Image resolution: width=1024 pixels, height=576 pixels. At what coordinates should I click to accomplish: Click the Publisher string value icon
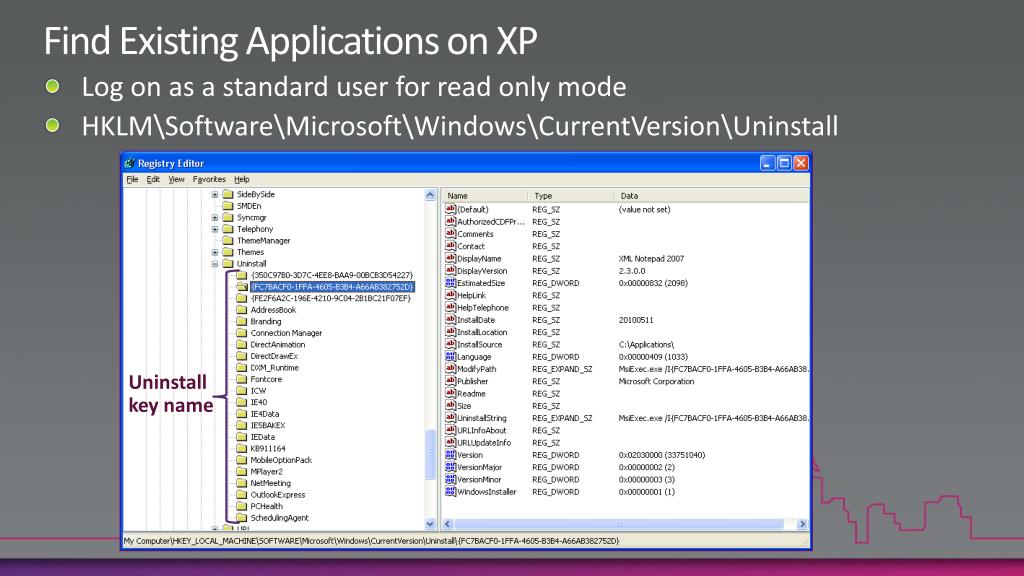tap(450, 381)
